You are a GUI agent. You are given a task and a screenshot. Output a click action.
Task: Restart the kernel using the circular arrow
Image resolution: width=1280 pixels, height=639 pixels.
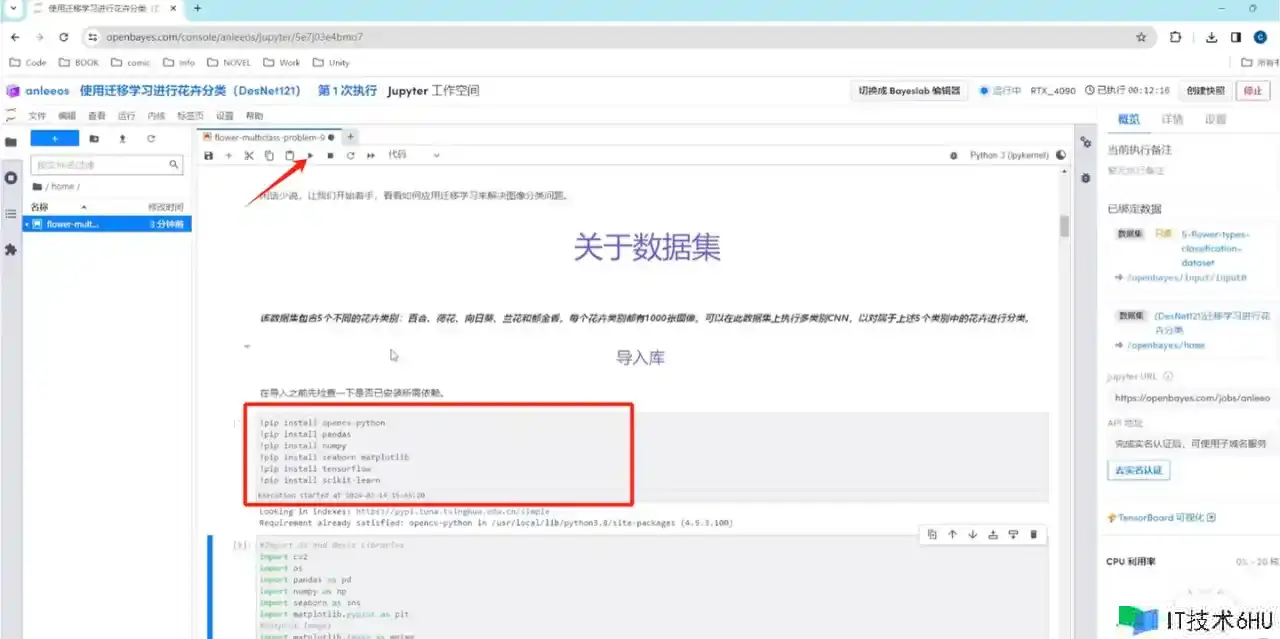(351, 155)
